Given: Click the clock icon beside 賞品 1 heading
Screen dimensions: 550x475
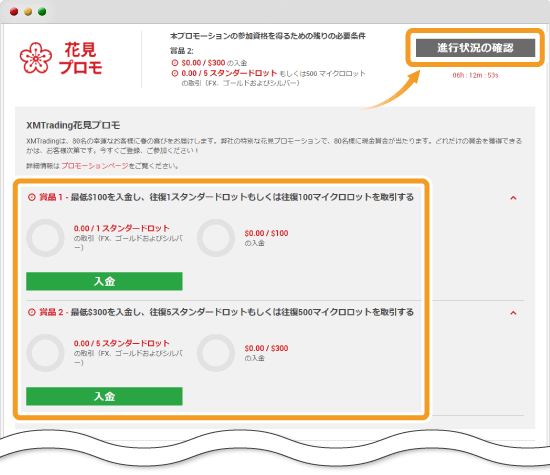Looking at the screenshot, I should pyautogui.click(x=32, y=197).
